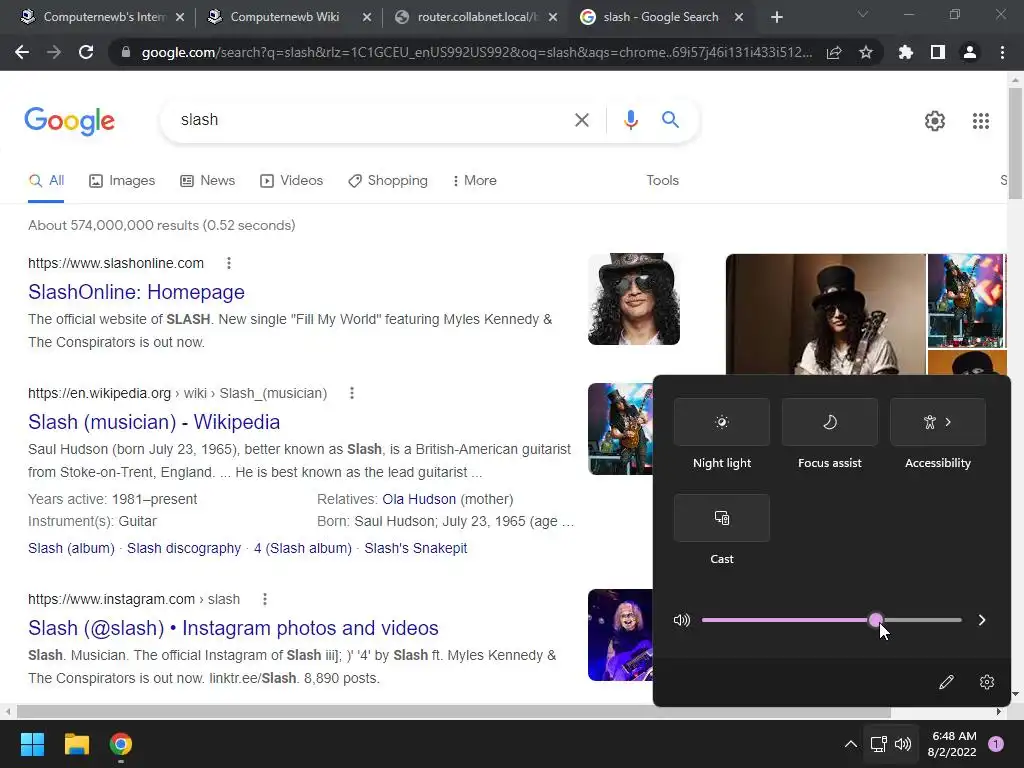Select the All results tab
1024x768 pixels.
click(46, 180)
